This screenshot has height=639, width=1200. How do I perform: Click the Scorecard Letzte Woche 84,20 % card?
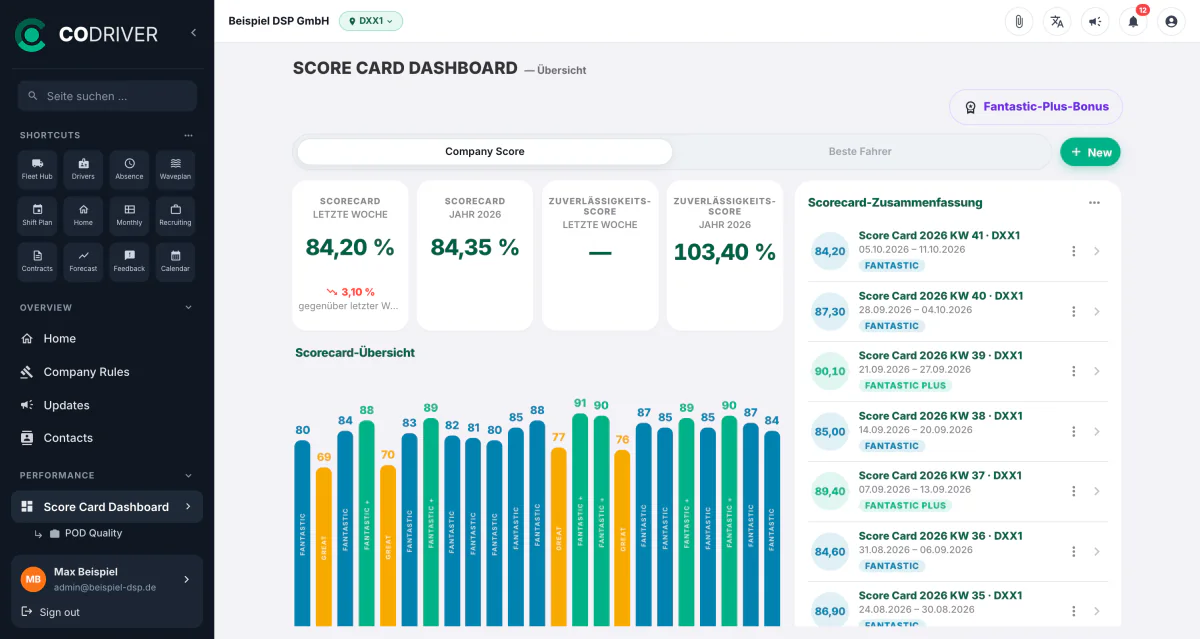[350, 255]
